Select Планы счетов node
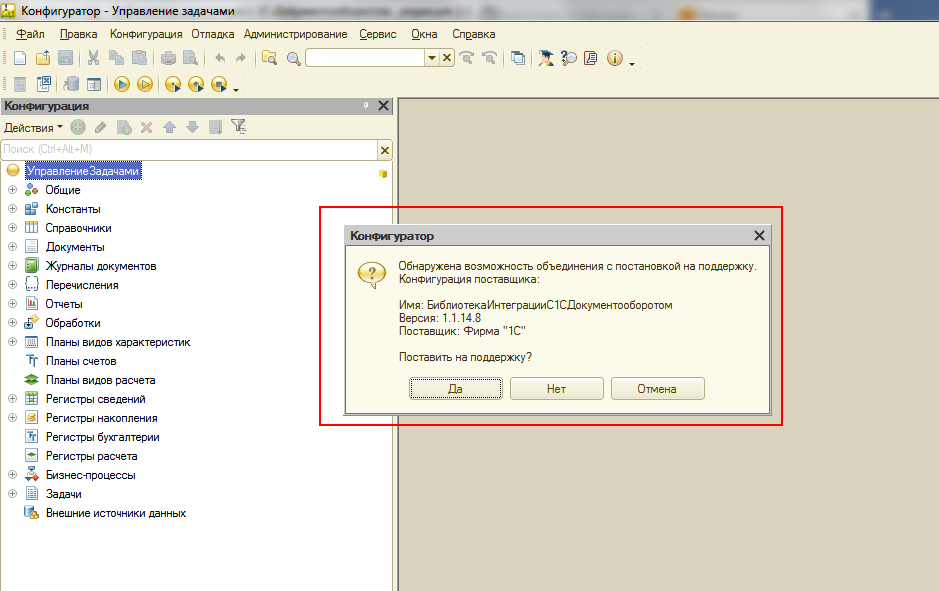Viewport: 939px width, 591px height. tap(81, 361)
